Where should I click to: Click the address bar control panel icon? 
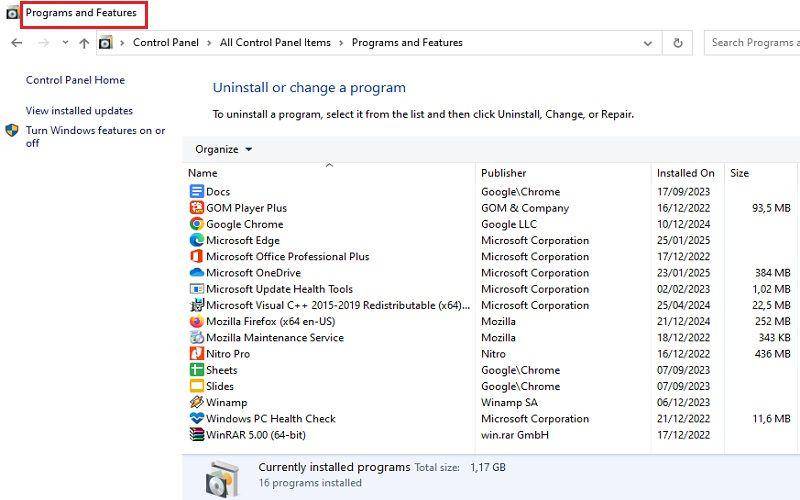click(x=106, y=43)
